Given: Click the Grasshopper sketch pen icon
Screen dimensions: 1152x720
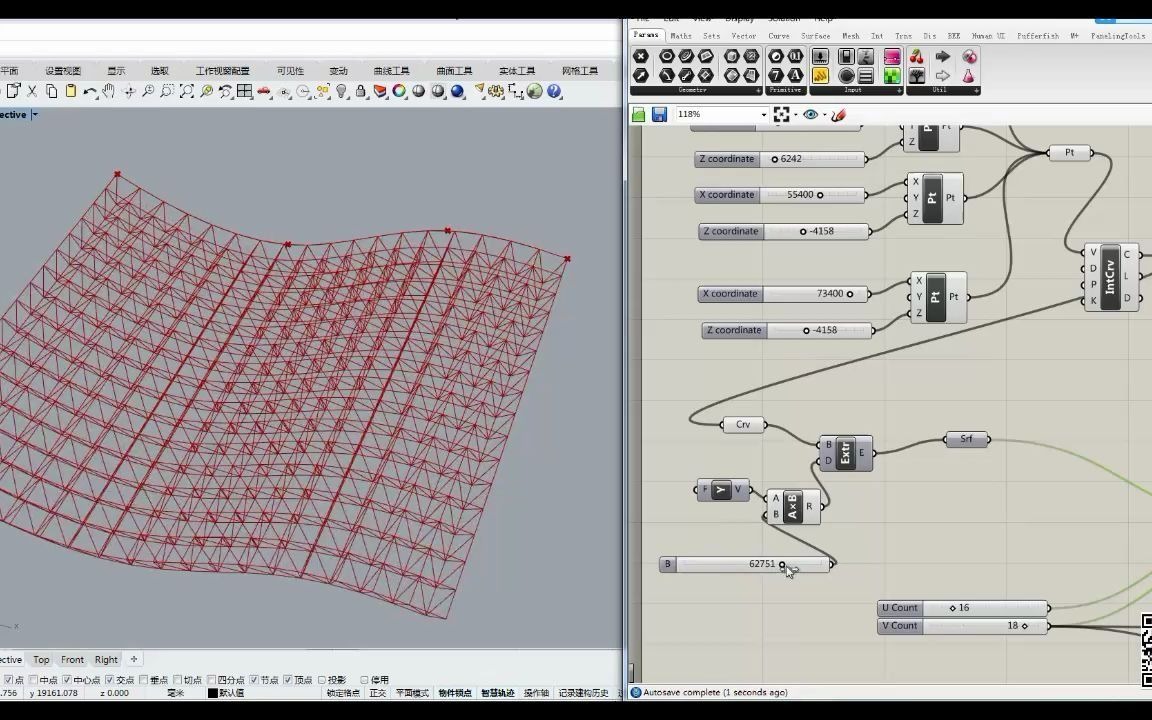Looking at the screenshot, I should click(x=838, y=115).
